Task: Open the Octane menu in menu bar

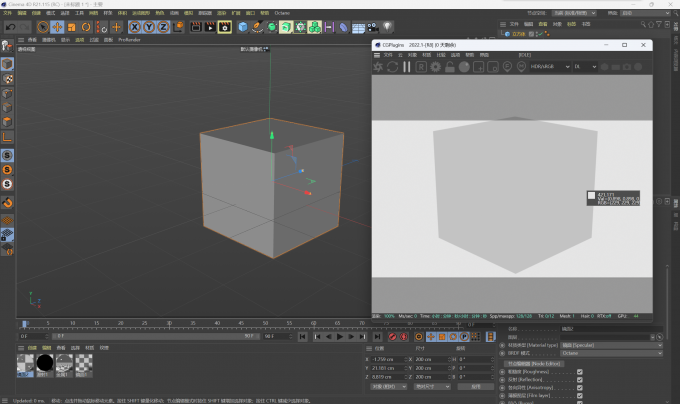Action: (x=282, y=13)
